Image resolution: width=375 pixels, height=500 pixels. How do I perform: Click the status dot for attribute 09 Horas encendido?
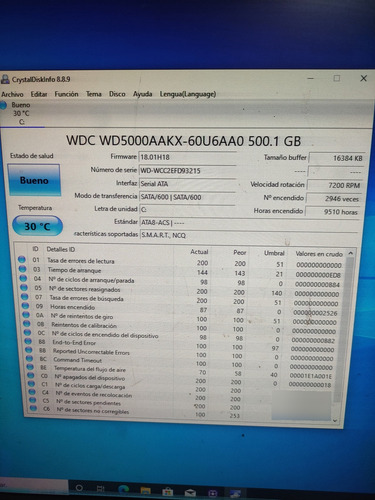tap(25, 305)
